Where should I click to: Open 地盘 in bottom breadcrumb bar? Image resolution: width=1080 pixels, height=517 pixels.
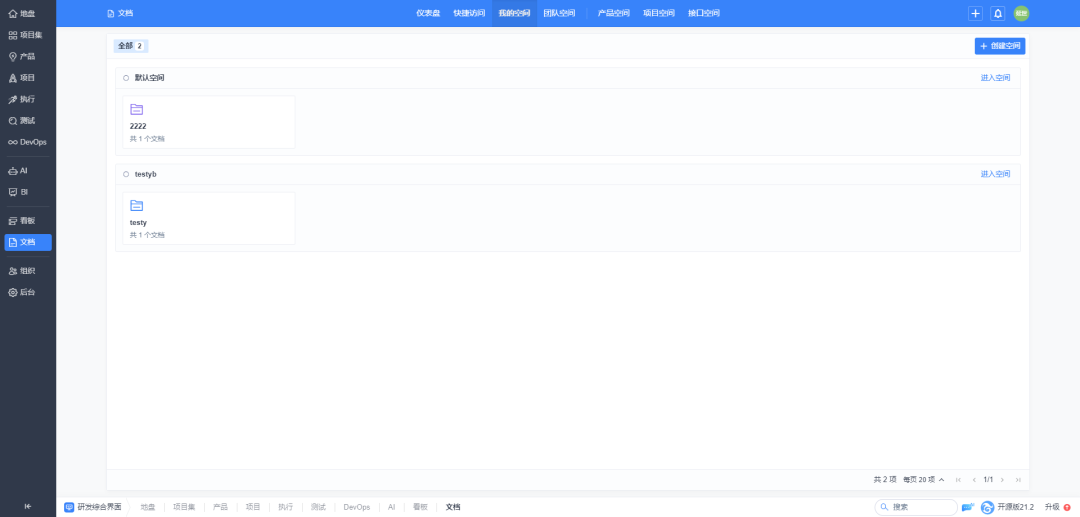148,507
